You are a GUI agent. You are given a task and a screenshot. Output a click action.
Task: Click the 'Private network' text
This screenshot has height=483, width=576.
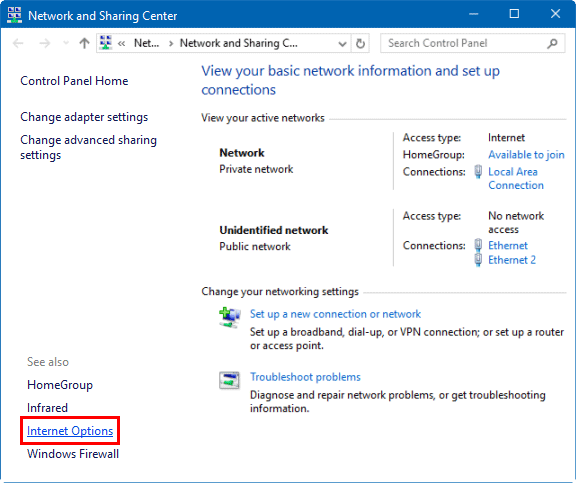pyautogui.click(x=256, y=169)
